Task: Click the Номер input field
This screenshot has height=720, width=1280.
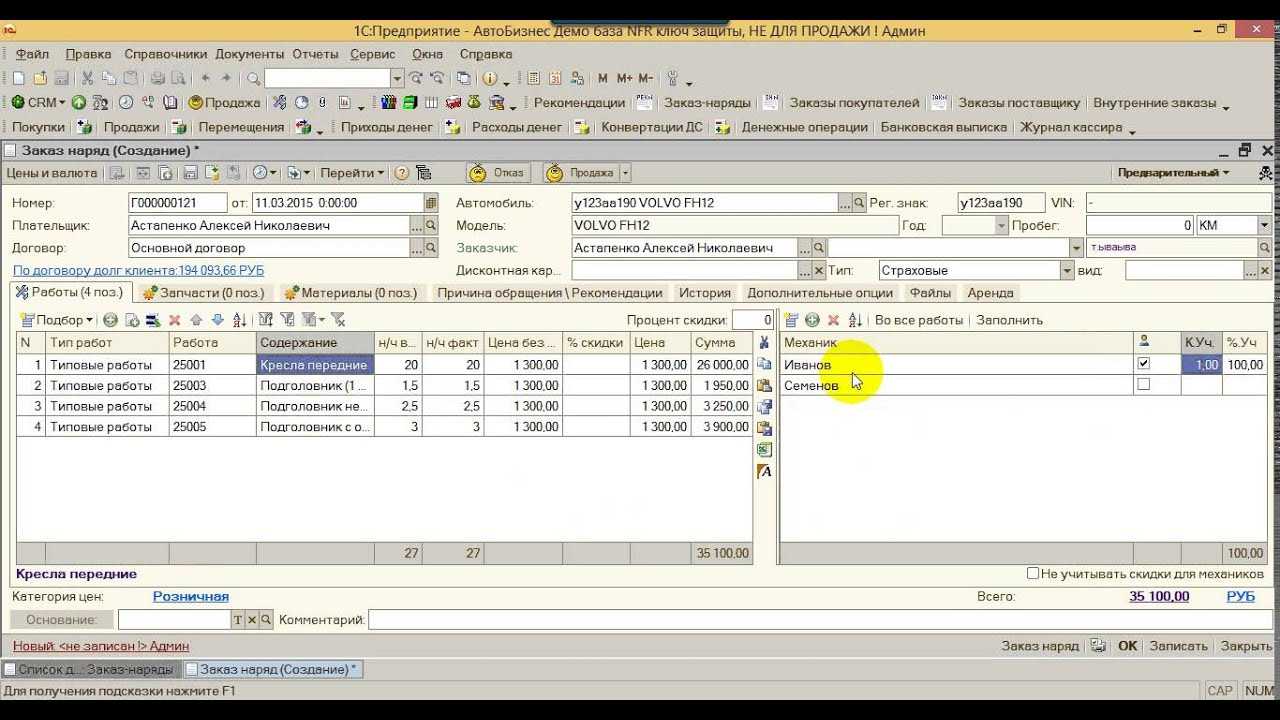Action: (178, 203)
